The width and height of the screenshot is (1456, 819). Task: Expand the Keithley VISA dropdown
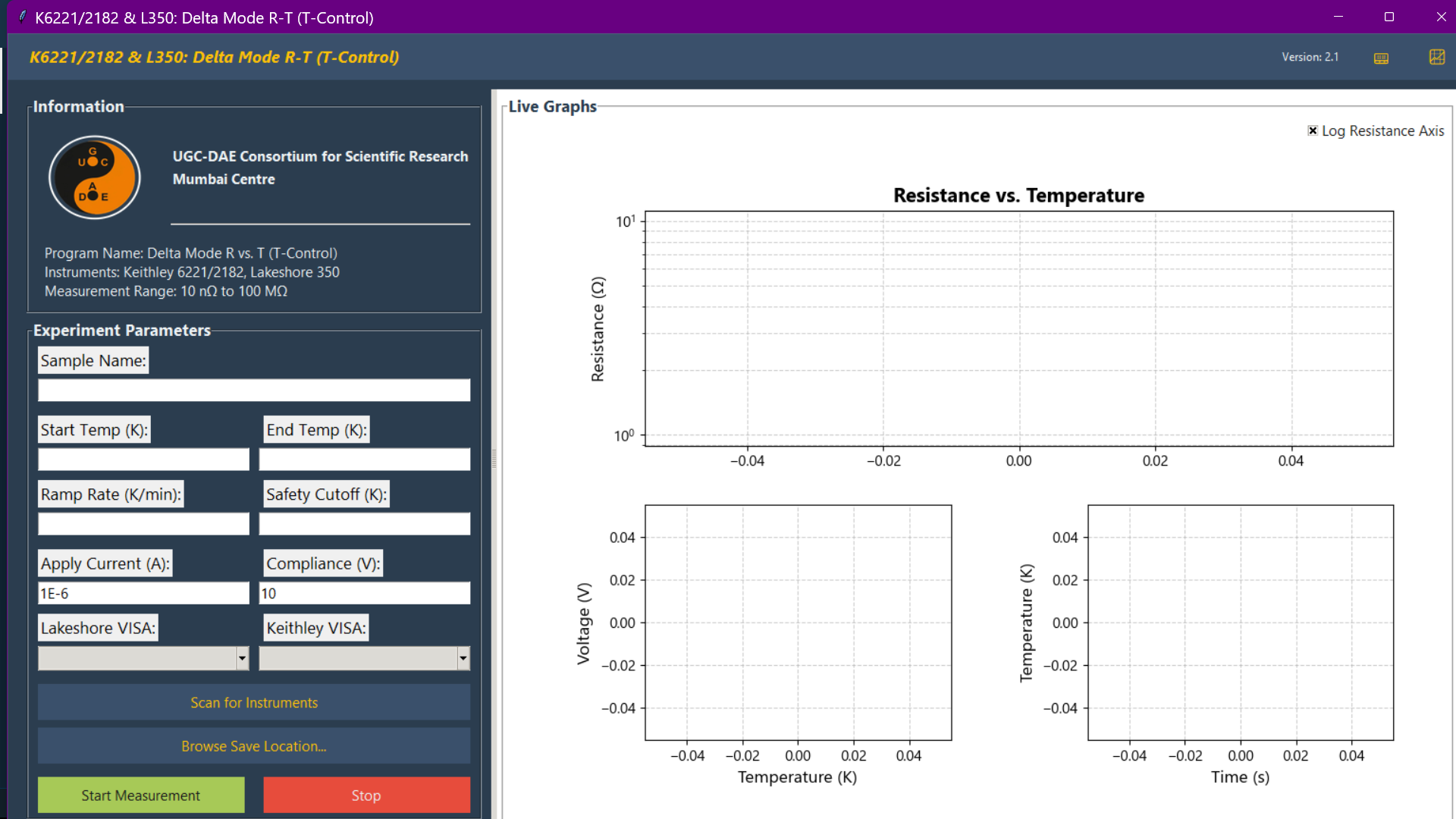[x=463, y=658]
